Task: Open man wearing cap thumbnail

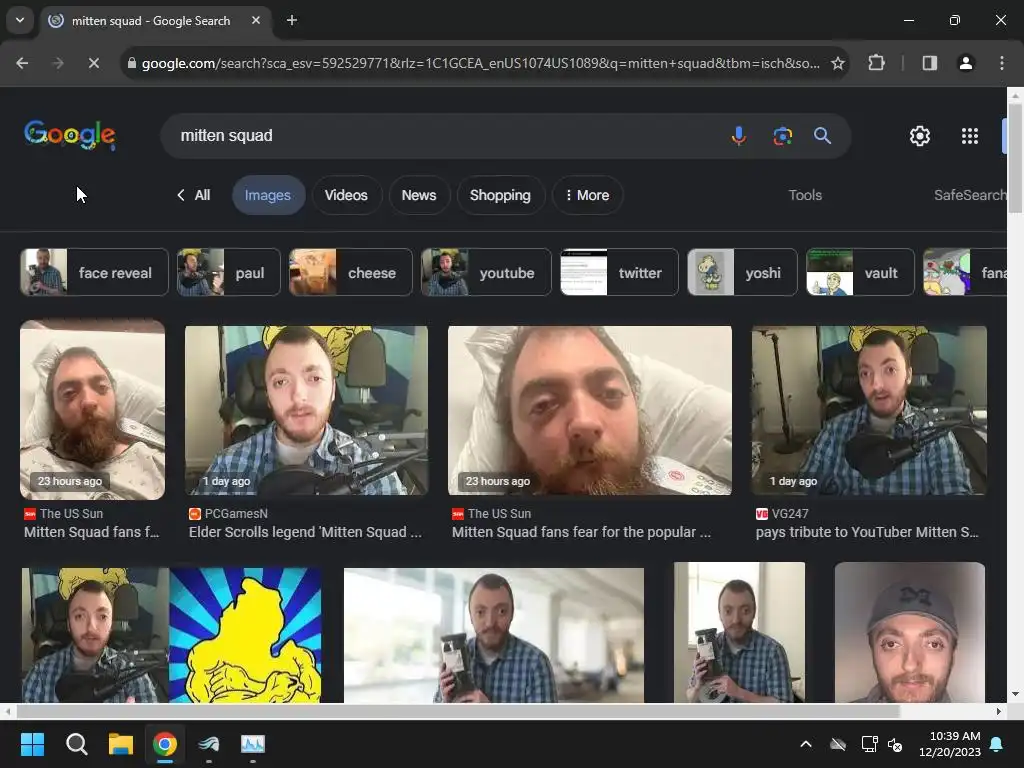Action: pyautogui.click(x=909, y=632)
